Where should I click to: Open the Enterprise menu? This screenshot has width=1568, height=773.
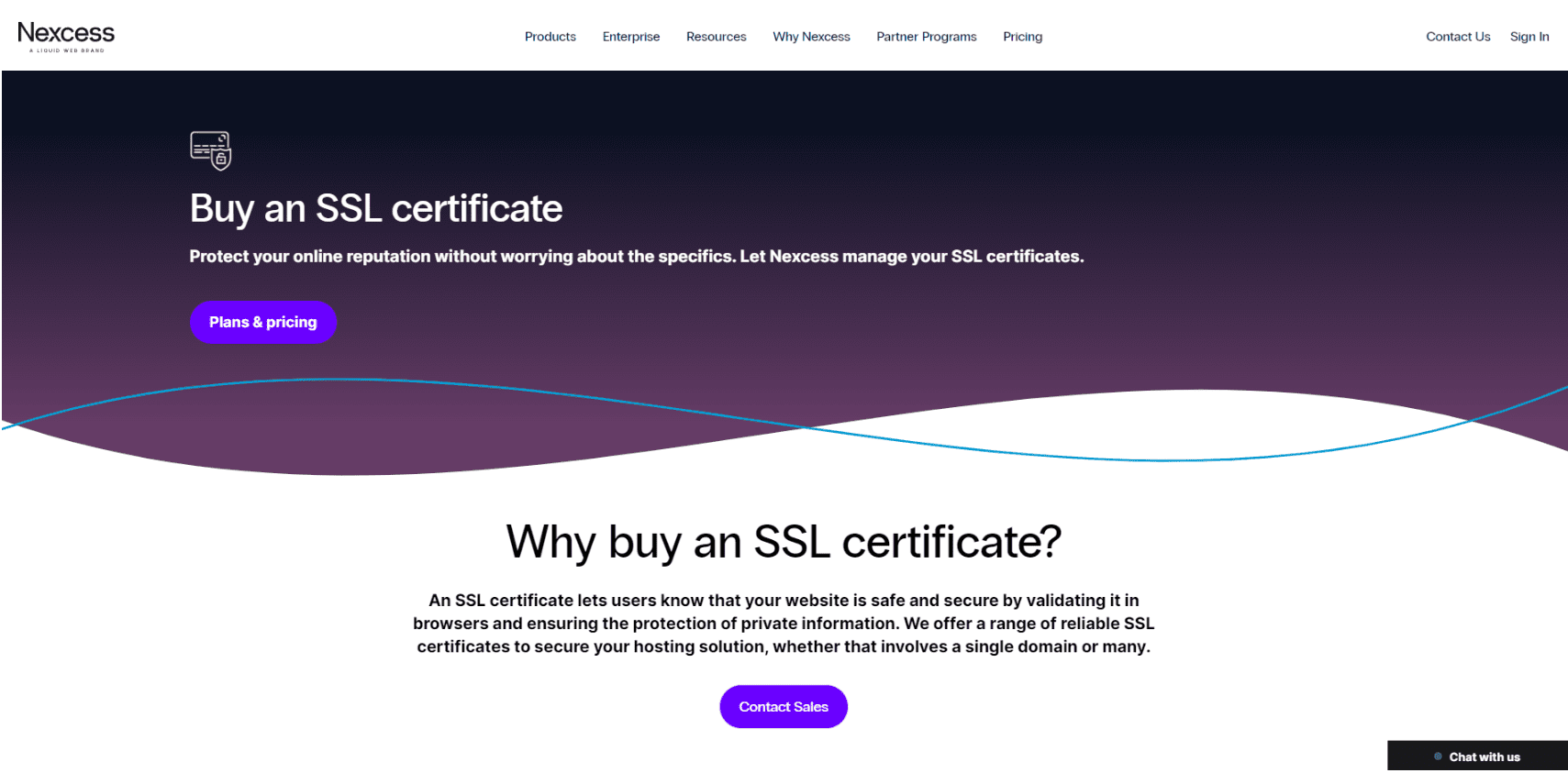631,37
